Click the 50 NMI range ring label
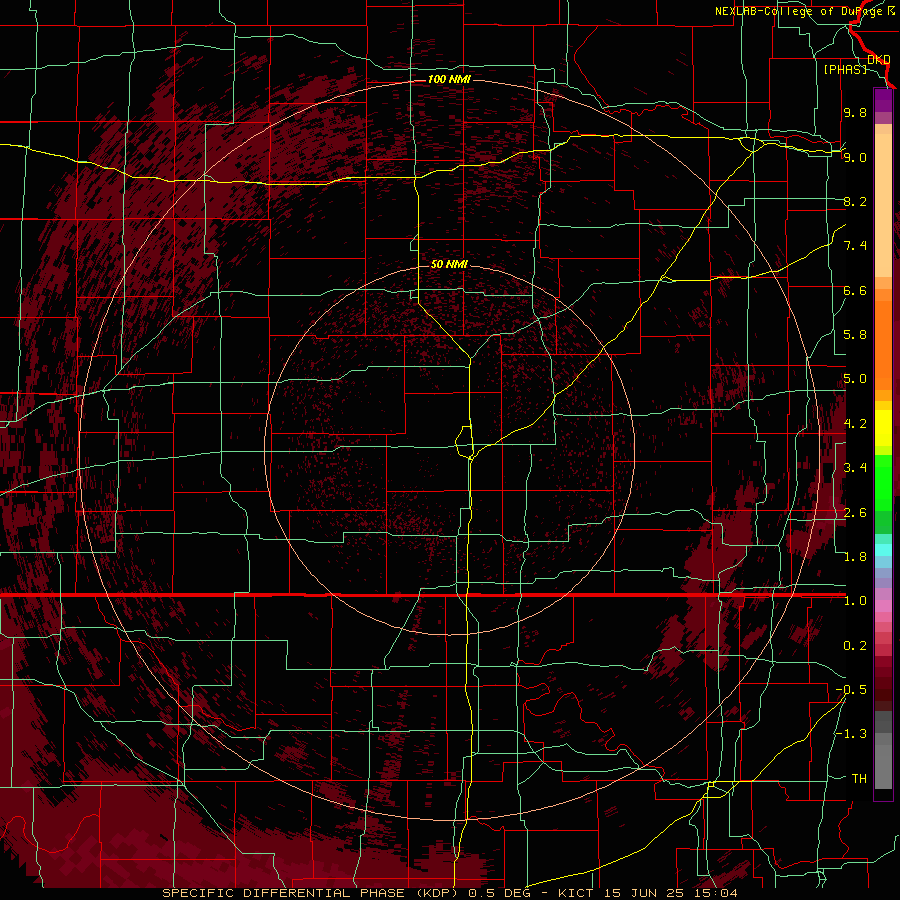The height and width of the screenshot is (900, 900). click(449, 264)
